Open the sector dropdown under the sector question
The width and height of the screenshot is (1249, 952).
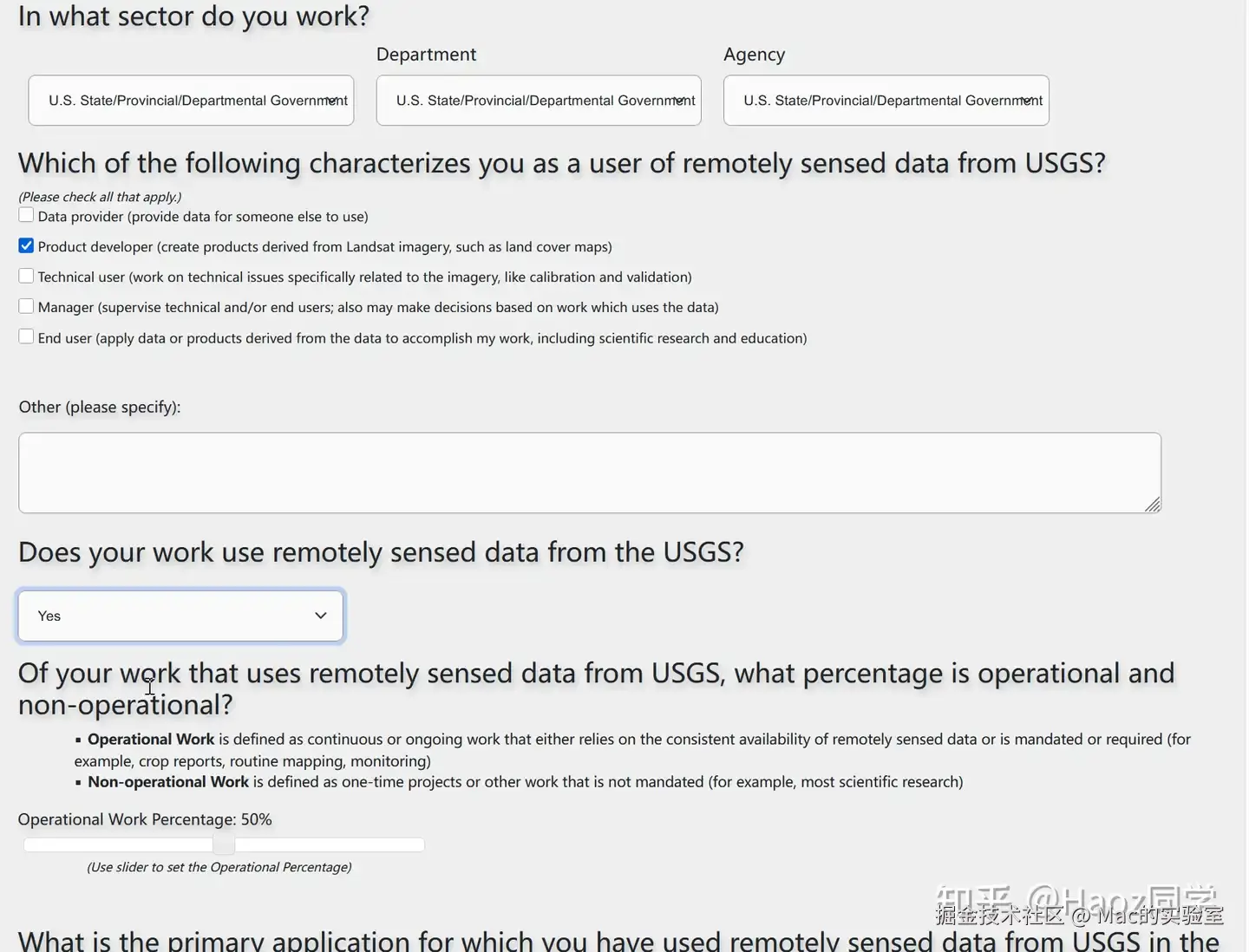click(x=191, y=101)
